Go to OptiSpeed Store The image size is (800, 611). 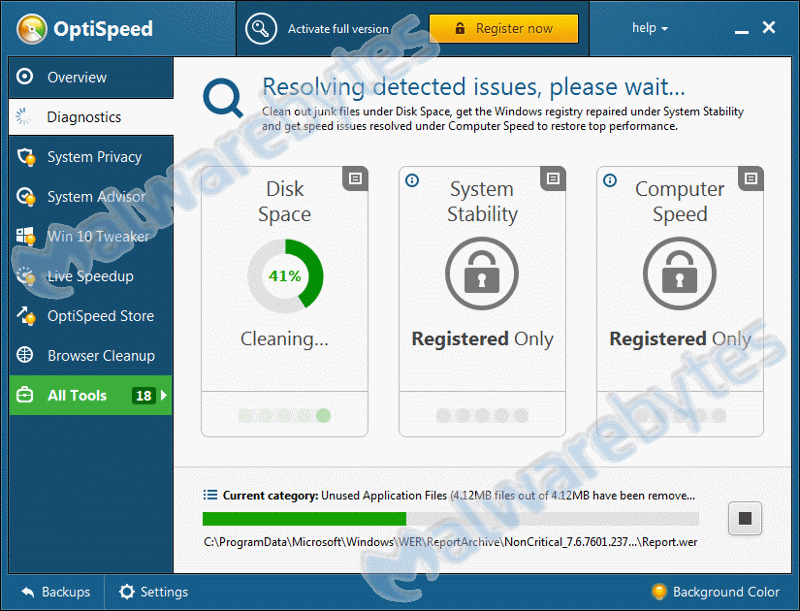[x=91, y=316]
